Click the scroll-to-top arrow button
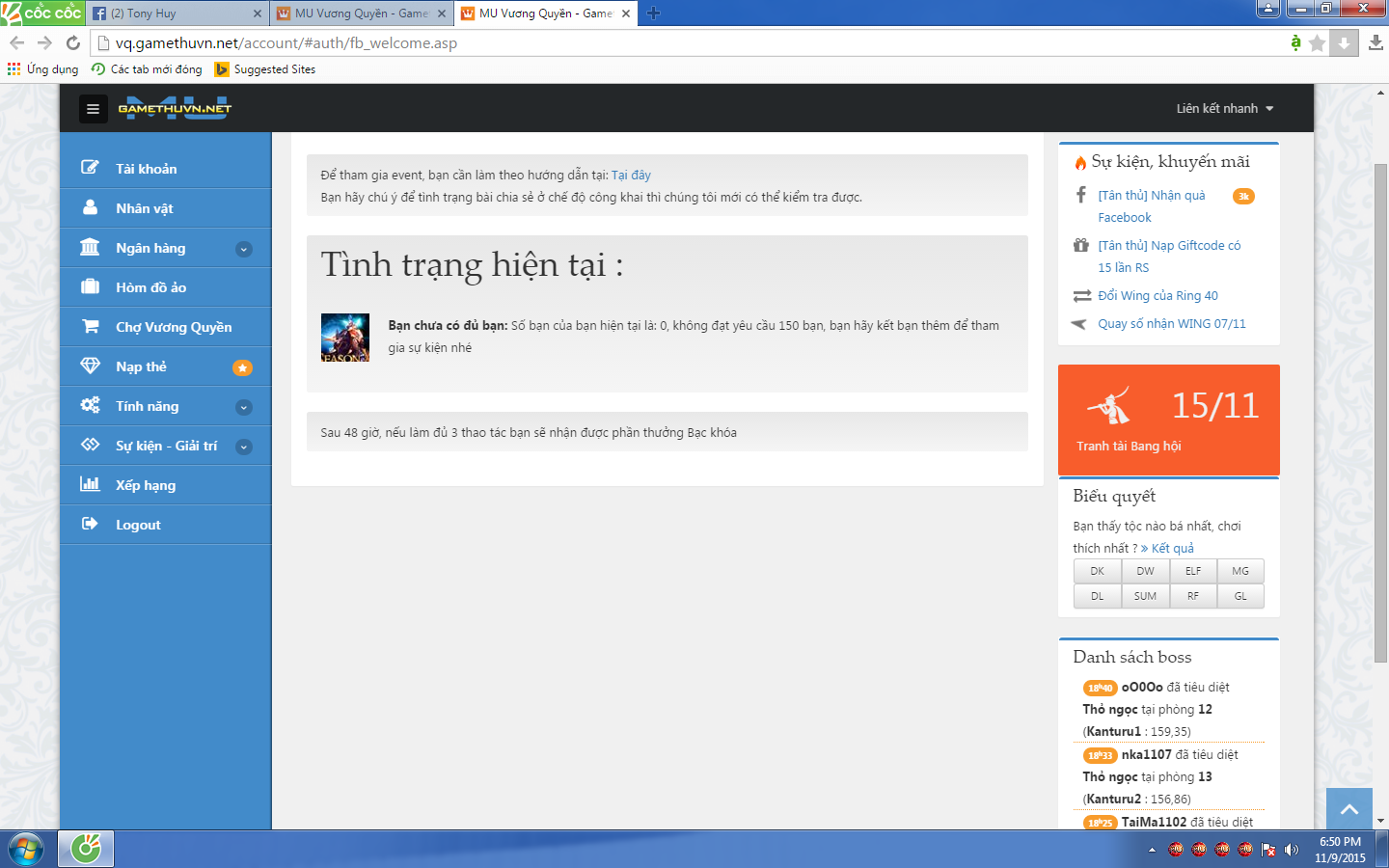The height and width of the screenshot is (868, 1389). point(1349,809)
